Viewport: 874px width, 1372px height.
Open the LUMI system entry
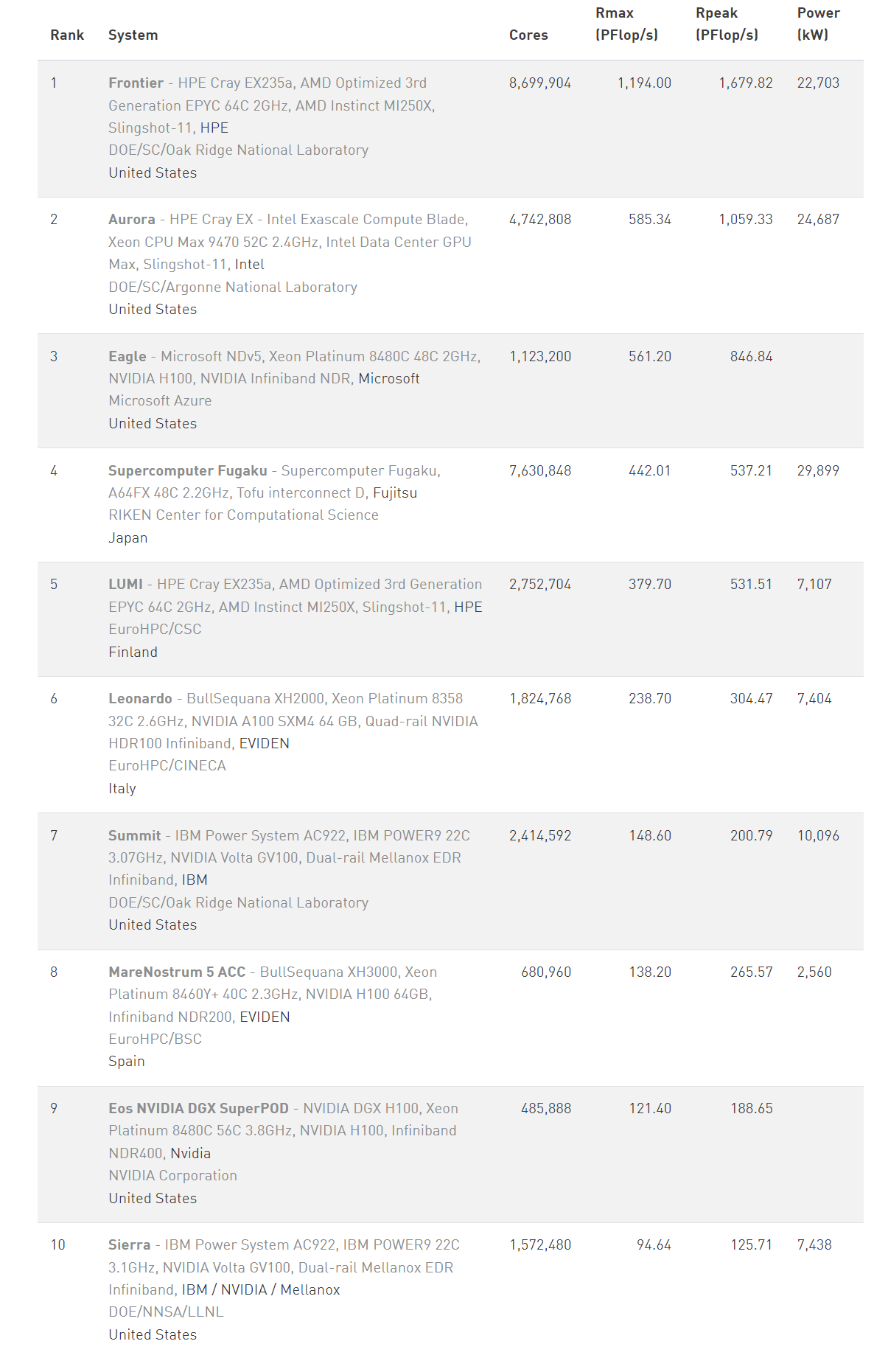125,585
